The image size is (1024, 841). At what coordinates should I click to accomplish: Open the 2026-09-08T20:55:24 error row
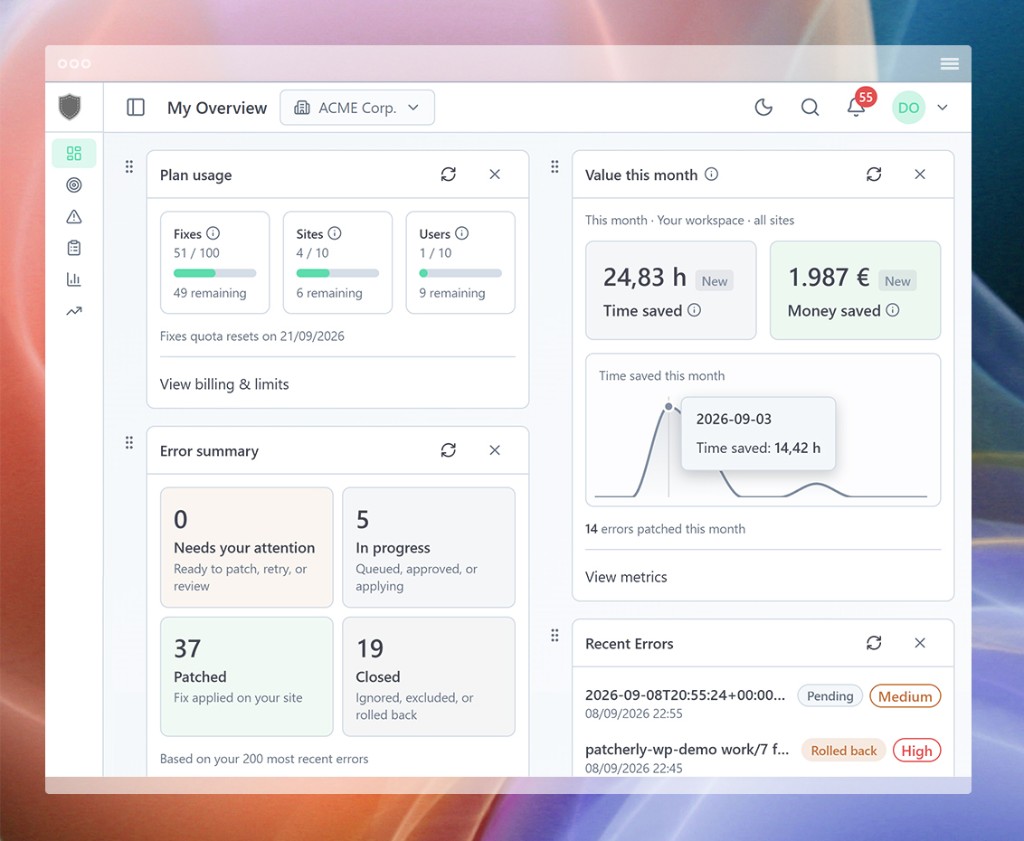tap(763, 703)
